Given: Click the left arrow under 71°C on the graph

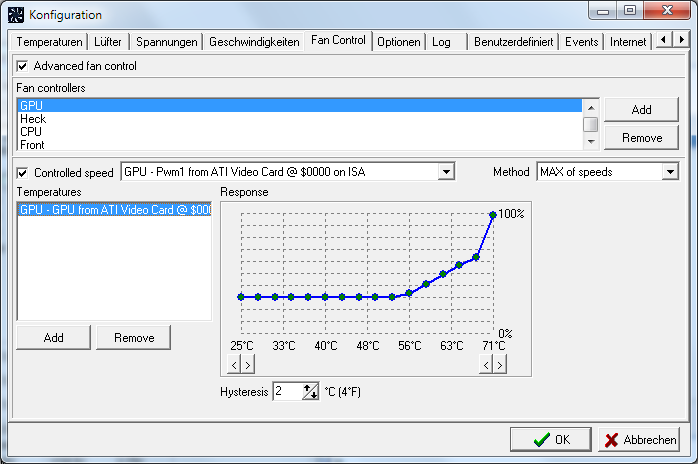Looking at the screenshot, I should pos(486,365).
